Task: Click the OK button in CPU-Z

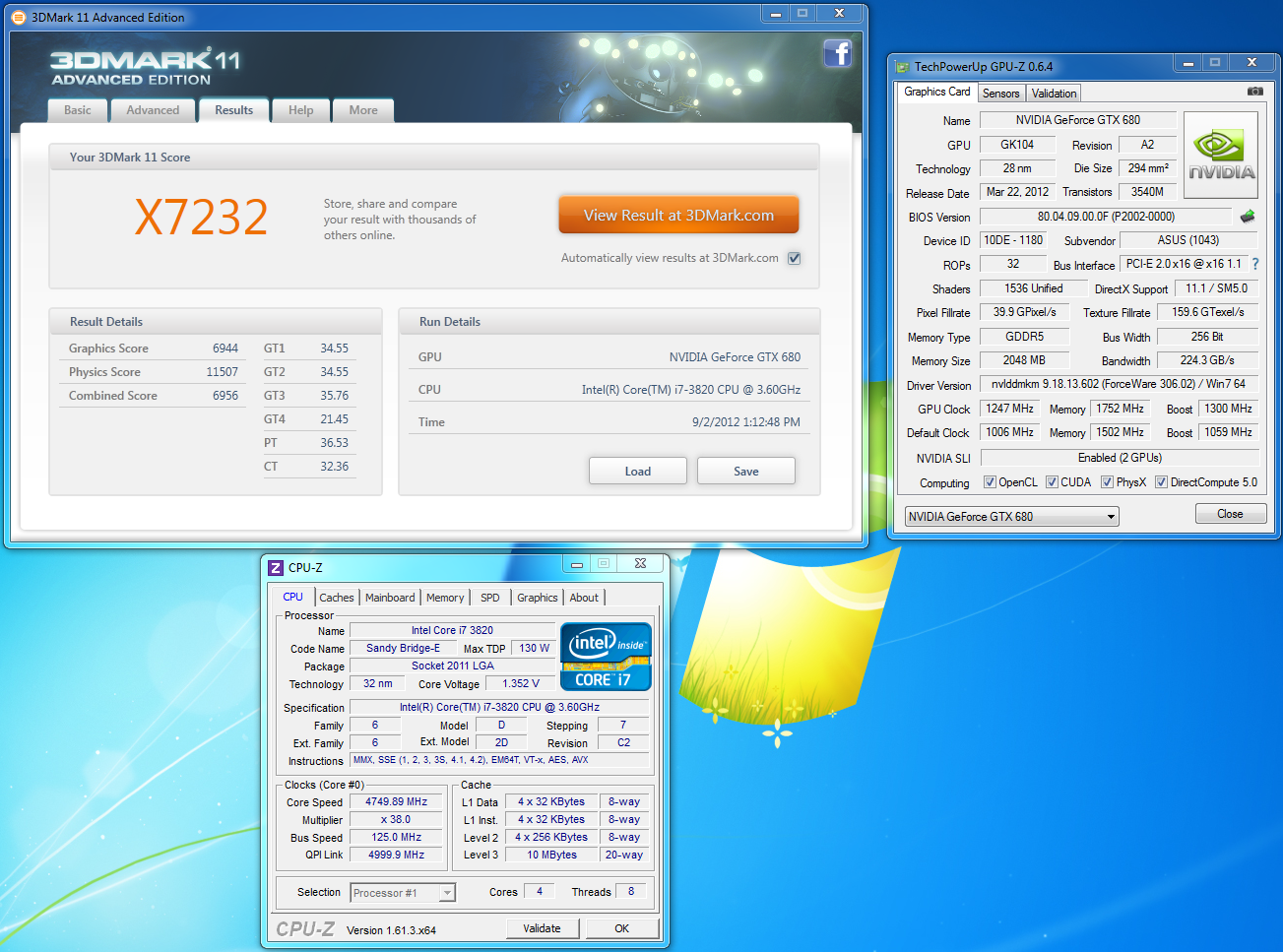Action: click(x=622, y=928)
